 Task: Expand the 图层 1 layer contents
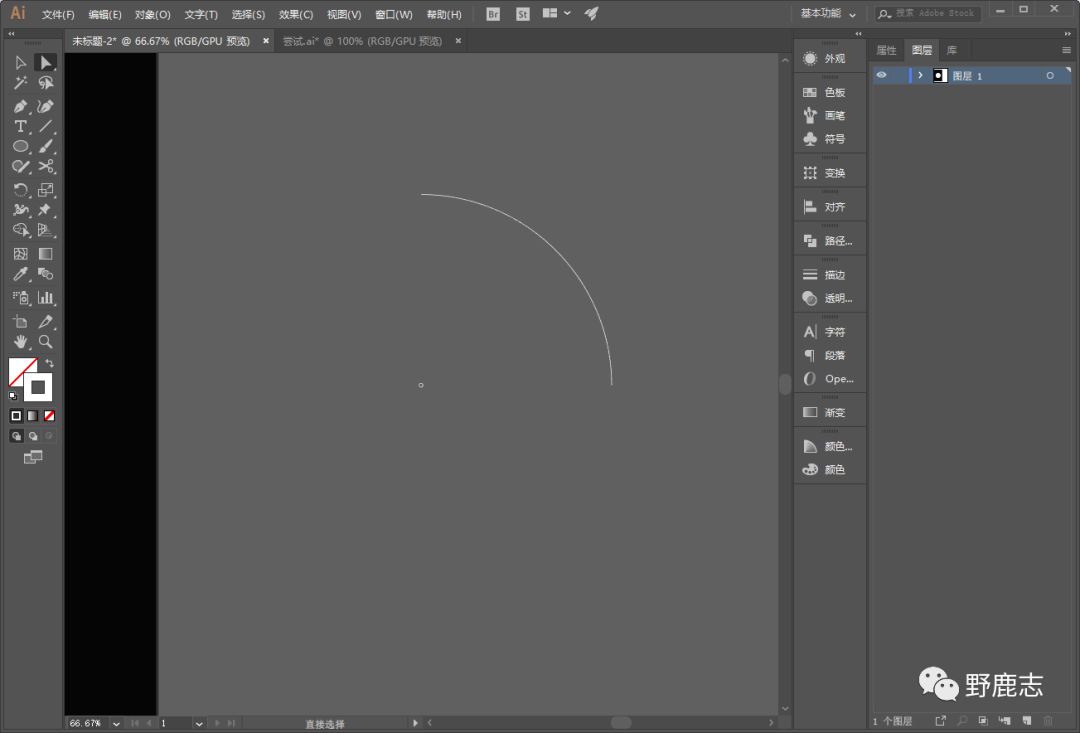(x=920, y=76)
